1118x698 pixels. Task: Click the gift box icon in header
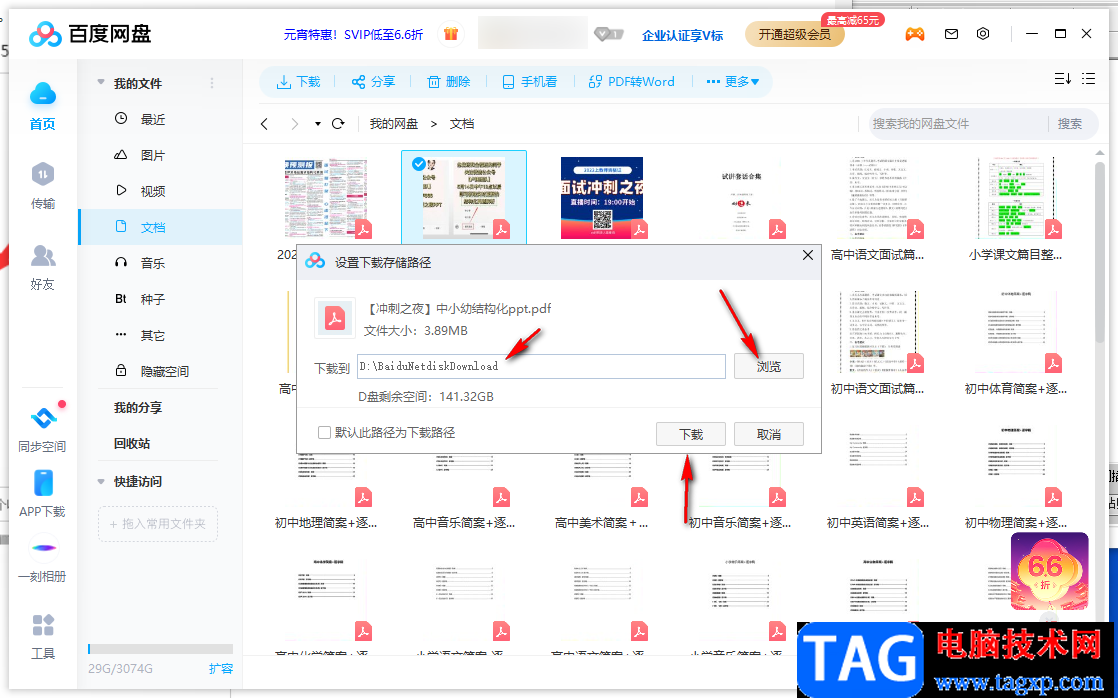450,34
